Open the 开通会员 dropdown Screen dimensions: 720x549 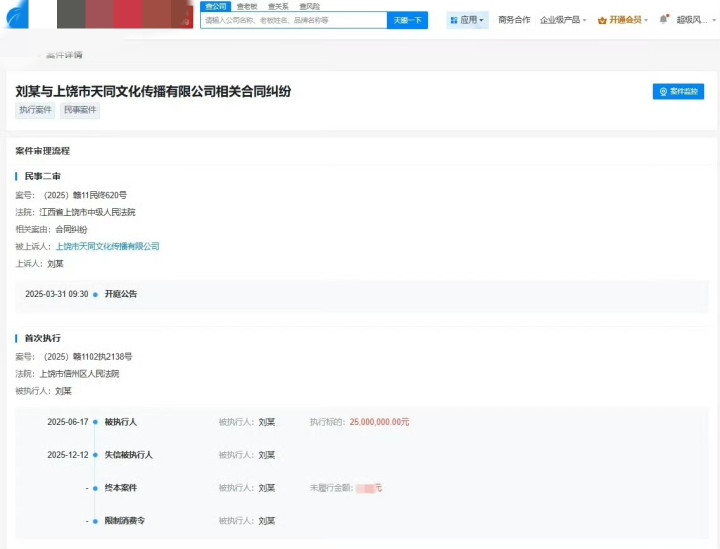point(623,20)
